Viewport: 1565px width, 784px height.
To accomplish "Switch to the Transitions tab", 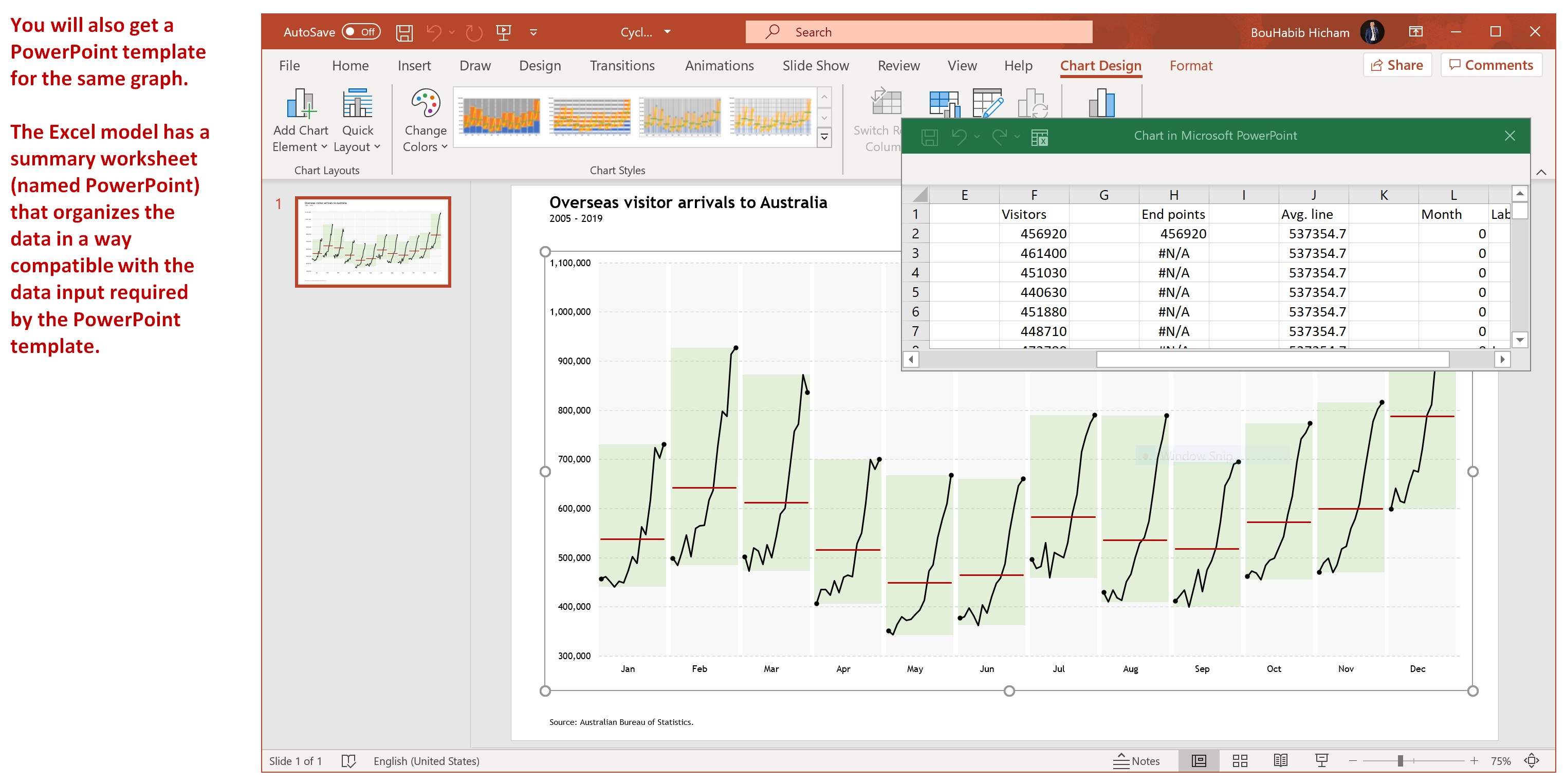I will pyautogui.click(x=622, y=66).
